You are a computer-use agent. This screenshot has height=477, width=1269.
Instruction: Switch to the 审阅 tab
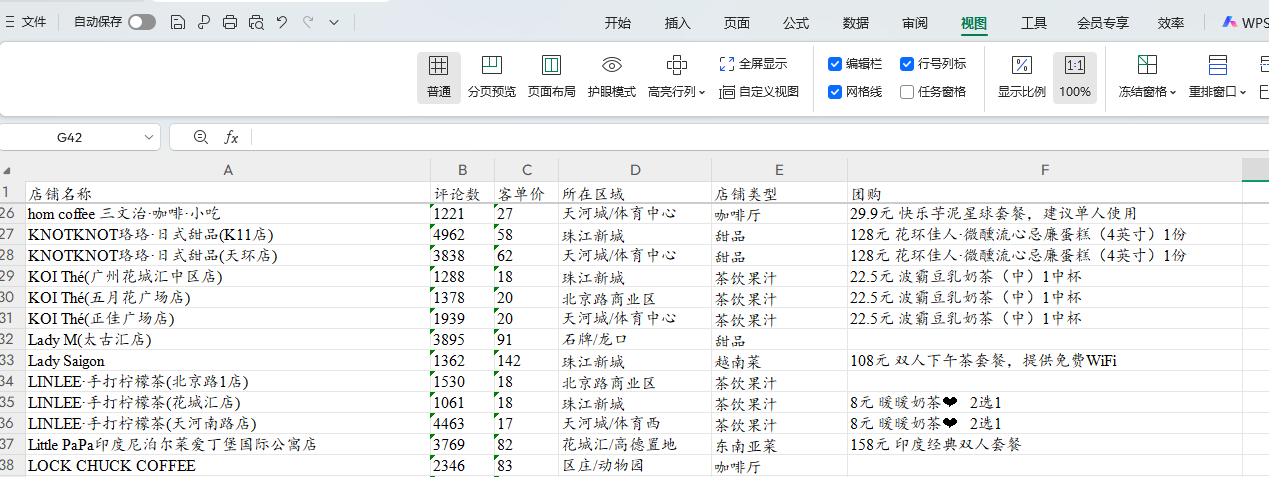915,23
